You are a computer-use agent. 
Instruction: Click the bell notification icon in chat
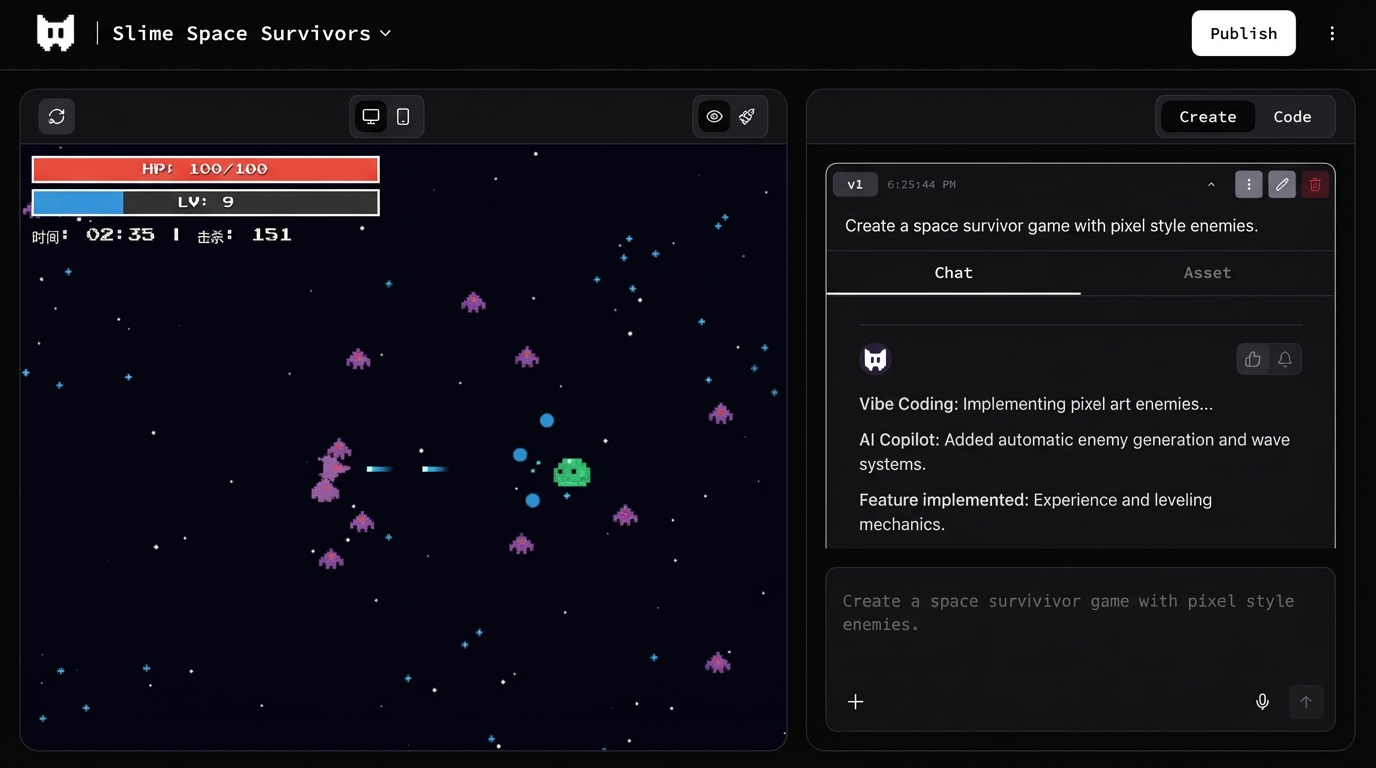[1285, 359]
